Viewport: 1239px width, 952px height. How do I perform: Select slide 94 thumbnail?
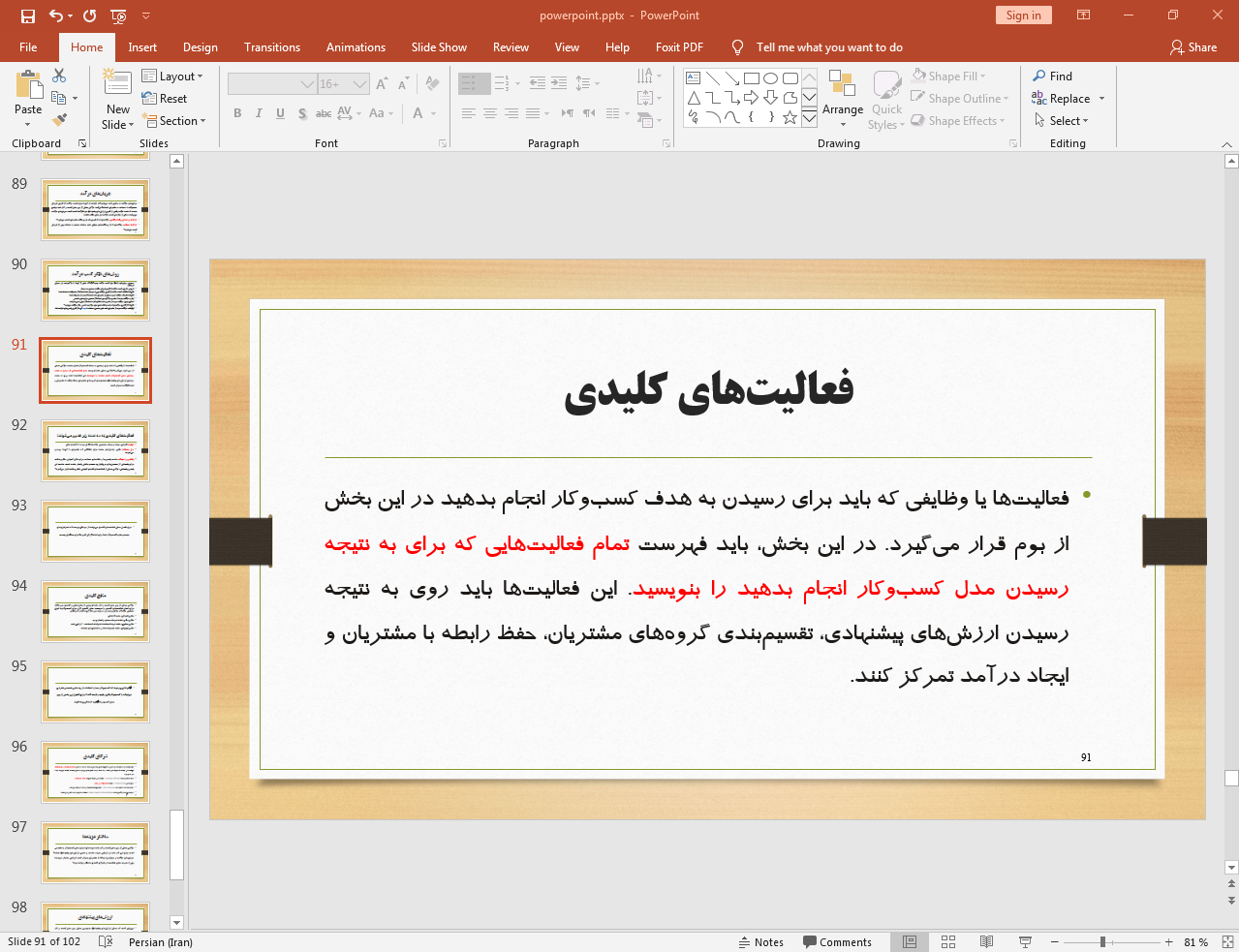pyautogui.click(x=96, y=611)
